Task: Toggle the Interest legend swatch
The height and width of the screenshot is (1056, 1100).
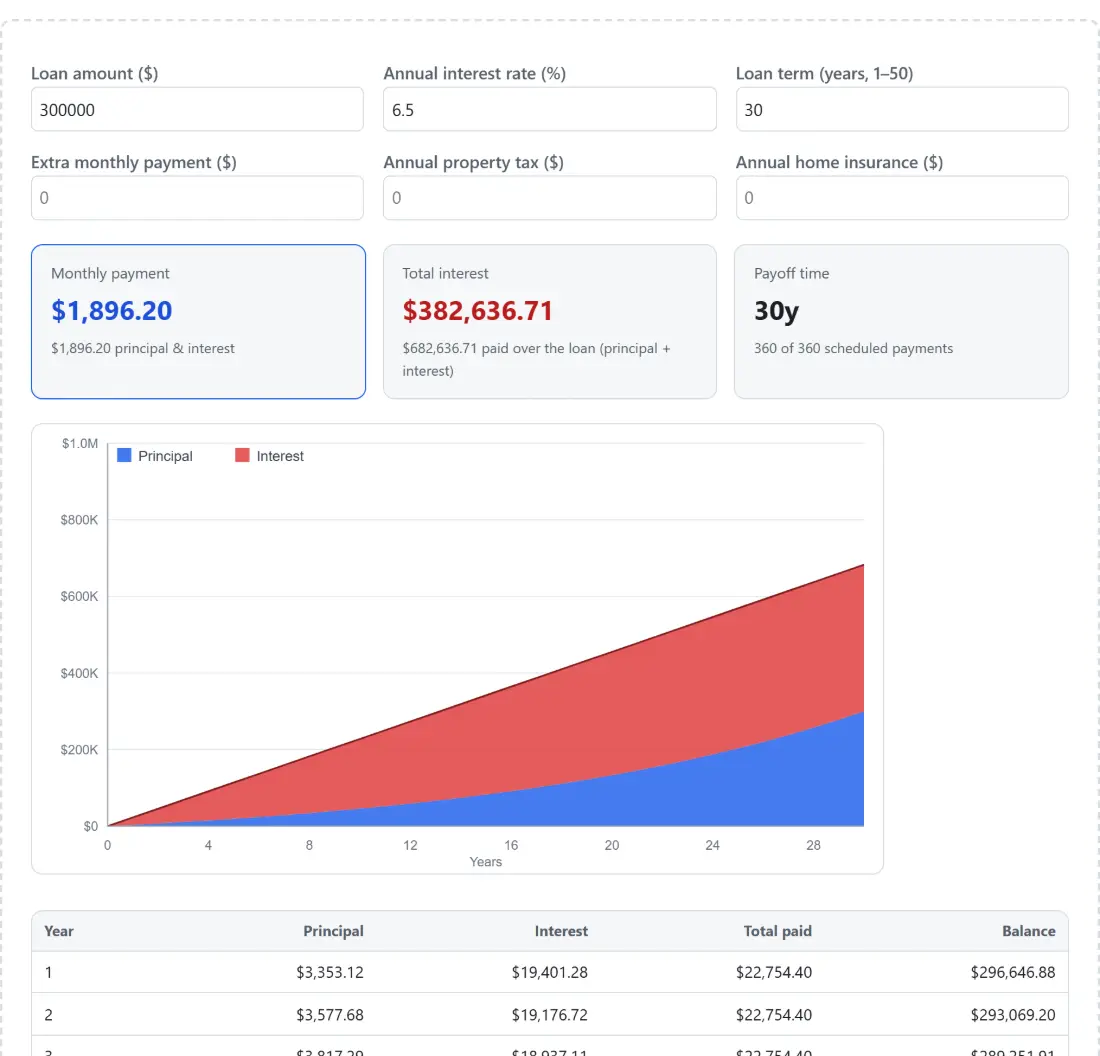Action: pyautogui.click(x=242, y=455)
